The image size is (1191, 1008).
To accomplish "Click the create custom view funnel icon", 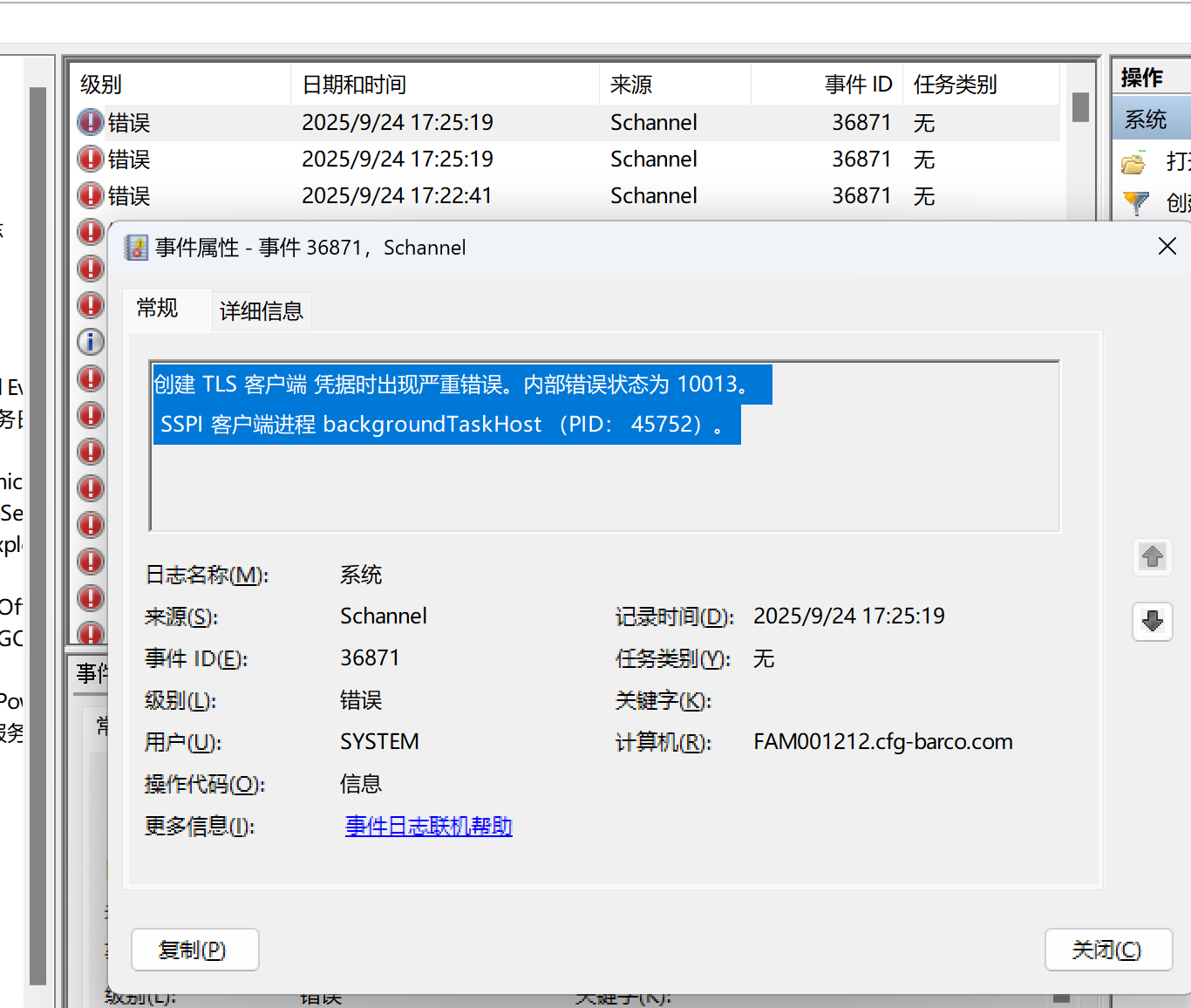I will pos(1136,202).
